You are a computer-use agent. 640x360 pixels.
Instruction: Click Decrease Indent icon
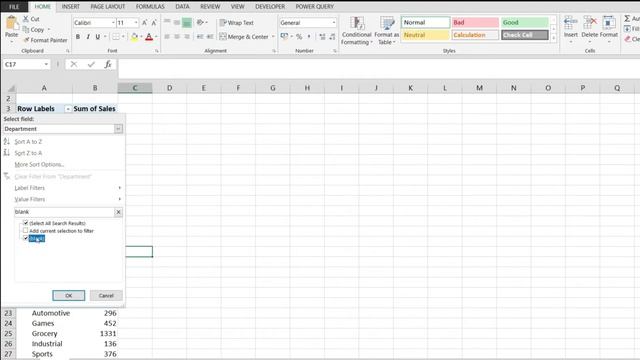click(200, 37)
